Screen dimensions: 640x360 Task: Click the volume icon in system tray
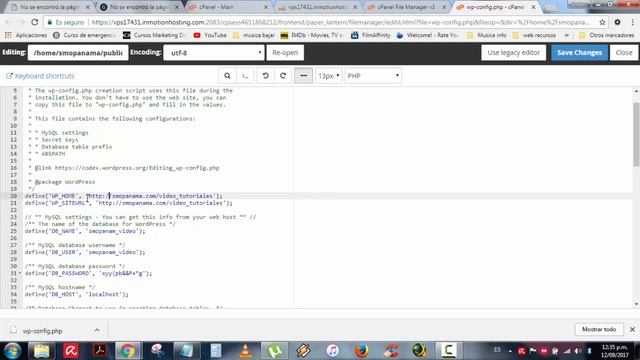[578, 351]
